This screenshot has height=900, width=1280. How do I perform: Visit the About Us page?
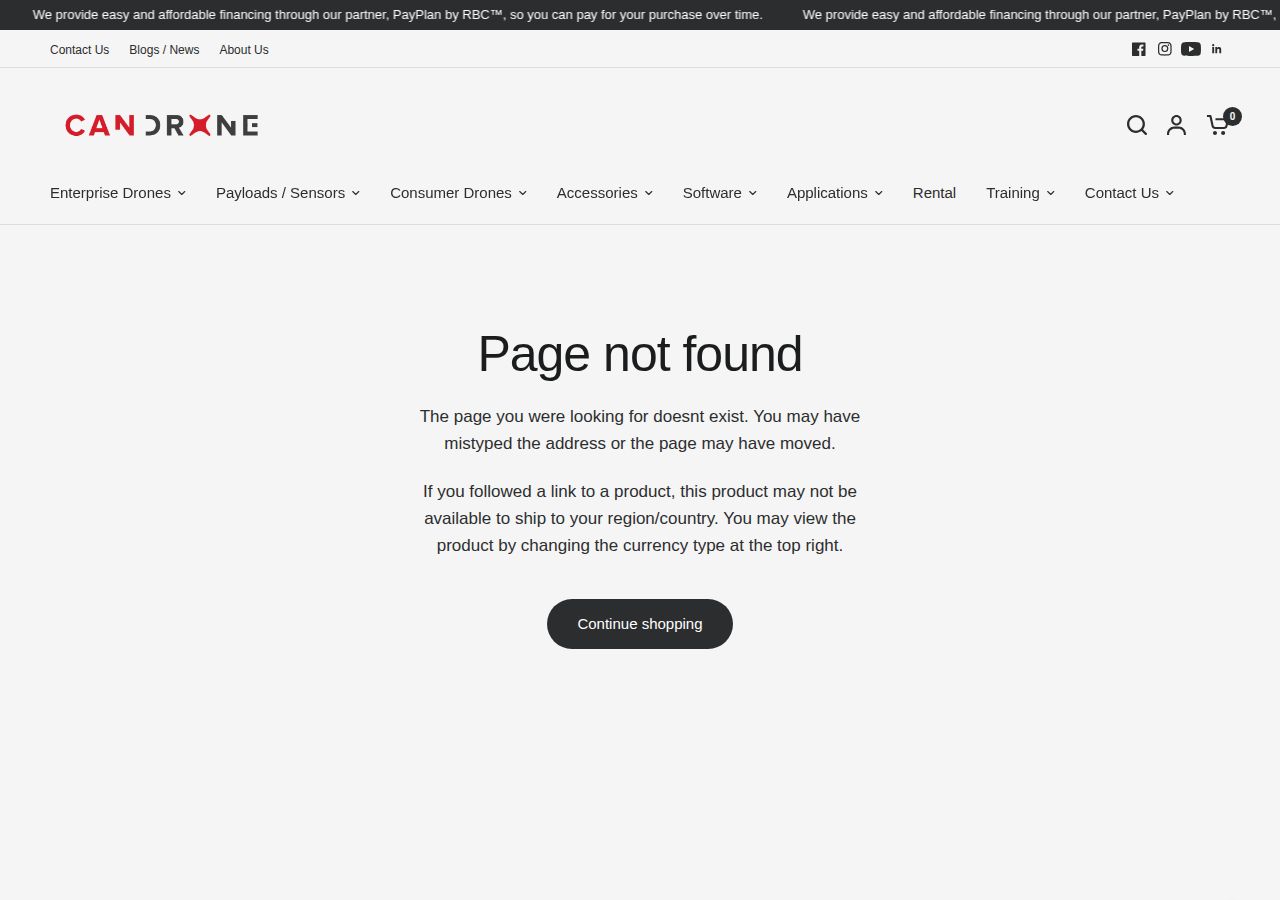[243, 49]
